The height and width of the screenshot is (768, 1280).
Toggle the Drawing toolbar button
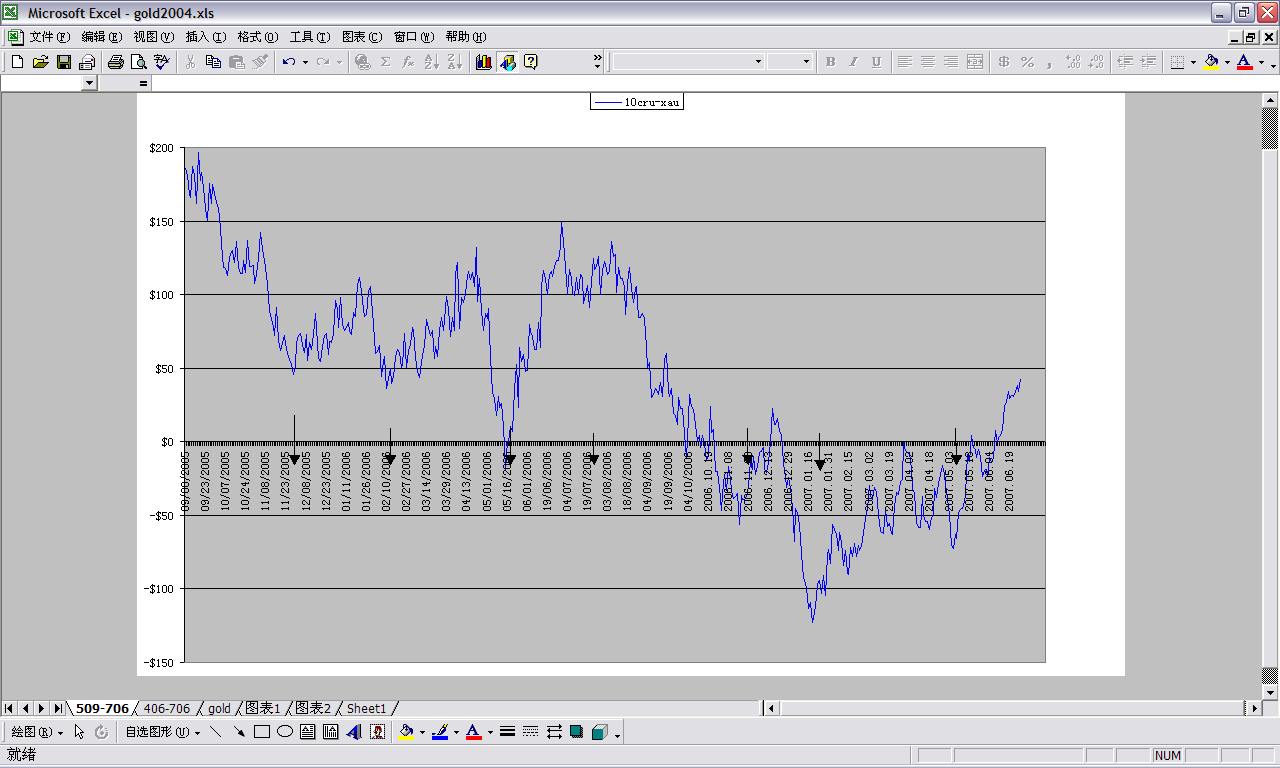[508, 62]
